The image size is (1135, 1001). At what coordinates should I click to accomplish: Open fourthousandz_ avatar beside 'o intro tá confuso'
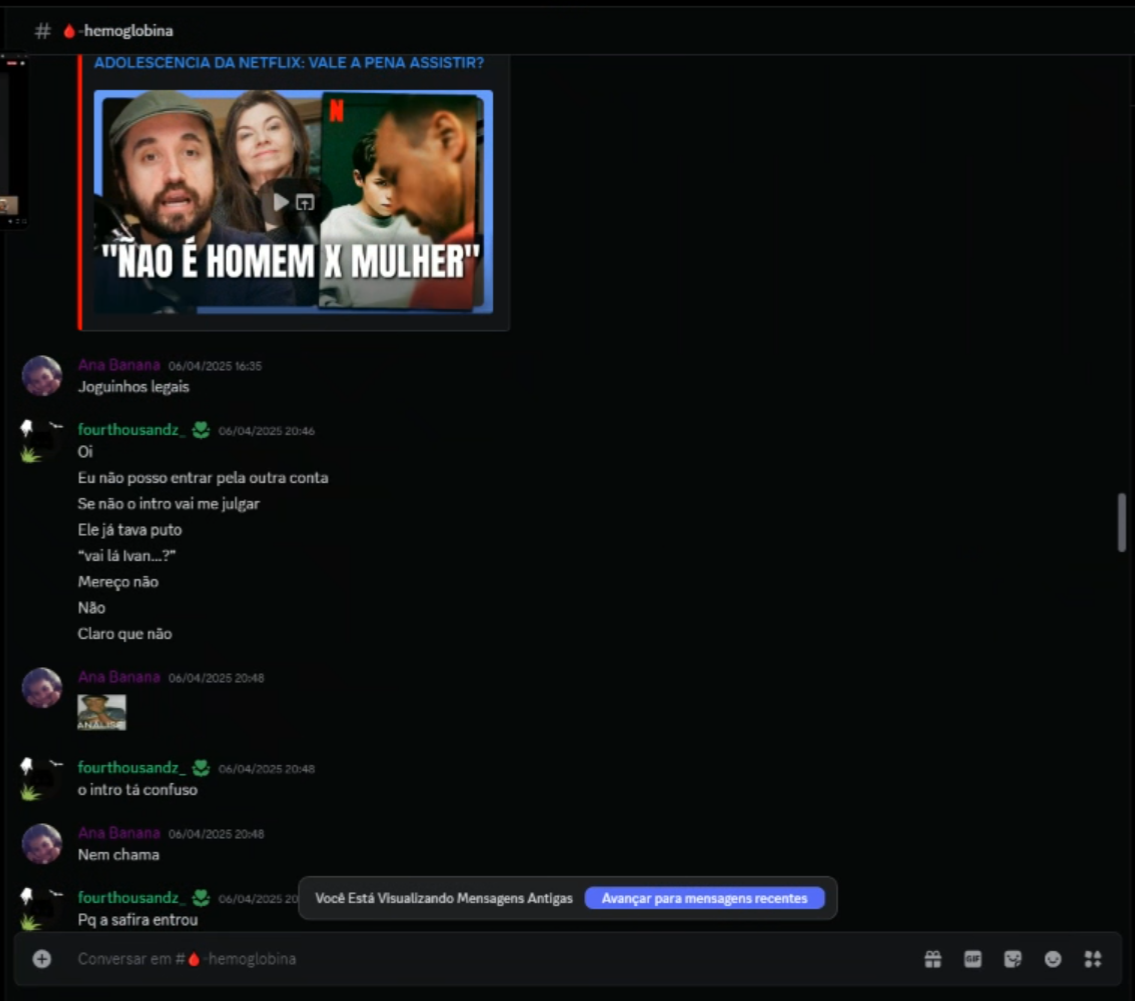pyautogui.click(x=42, y=778)
